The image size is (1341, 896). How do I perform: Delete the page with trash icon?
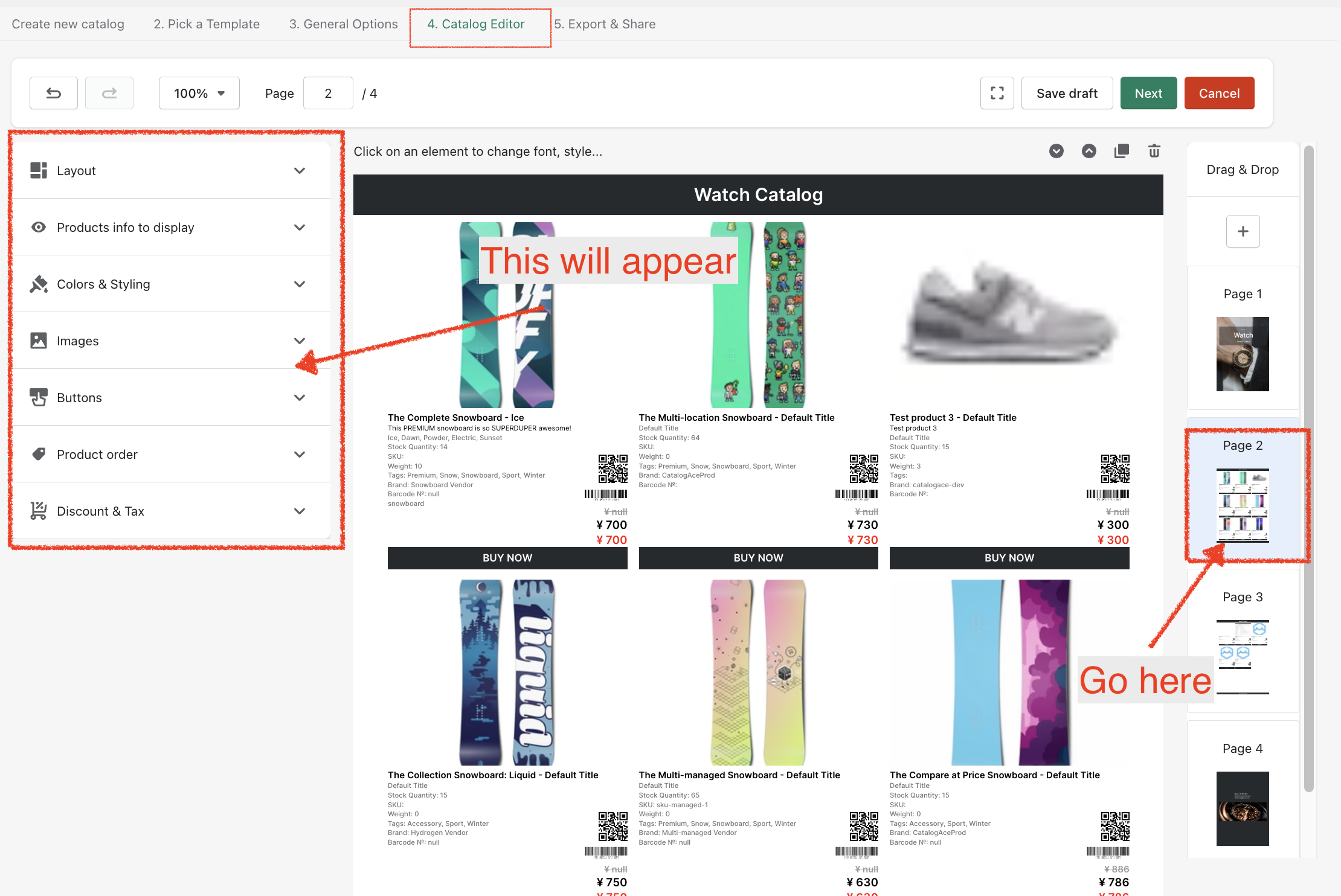point(1154,151)
